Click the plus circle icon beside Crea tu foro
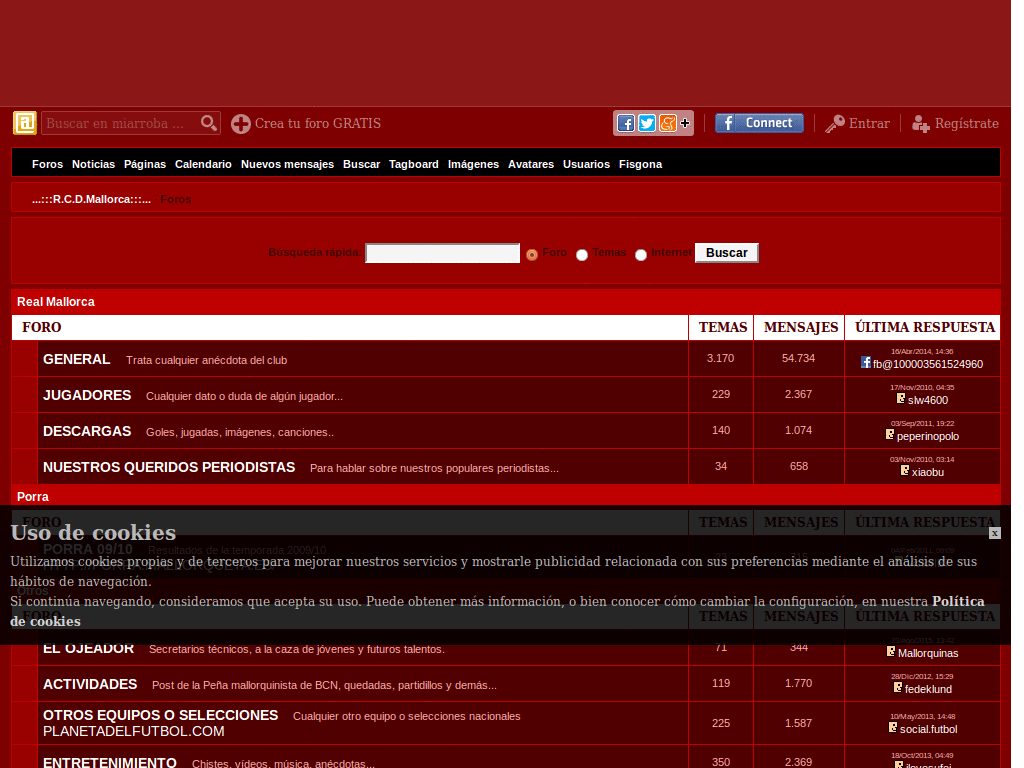 [240, 123]
